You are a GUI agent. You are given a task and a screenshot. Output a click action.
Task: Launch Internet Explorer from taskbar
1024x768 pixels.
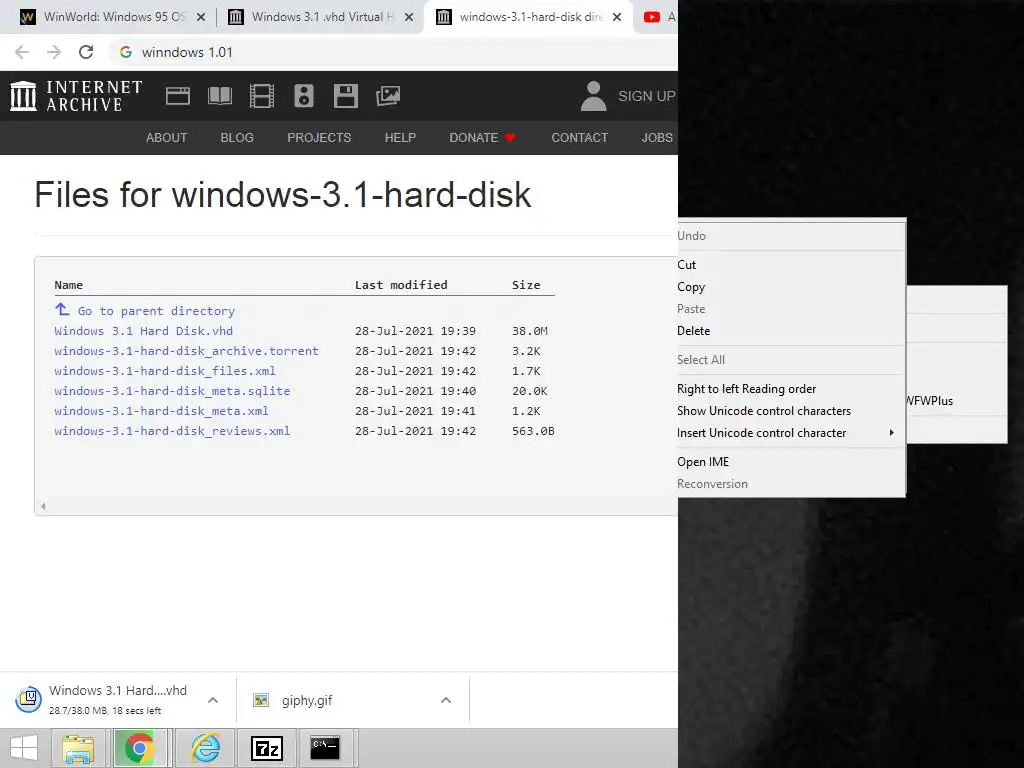tap(206, 748)
